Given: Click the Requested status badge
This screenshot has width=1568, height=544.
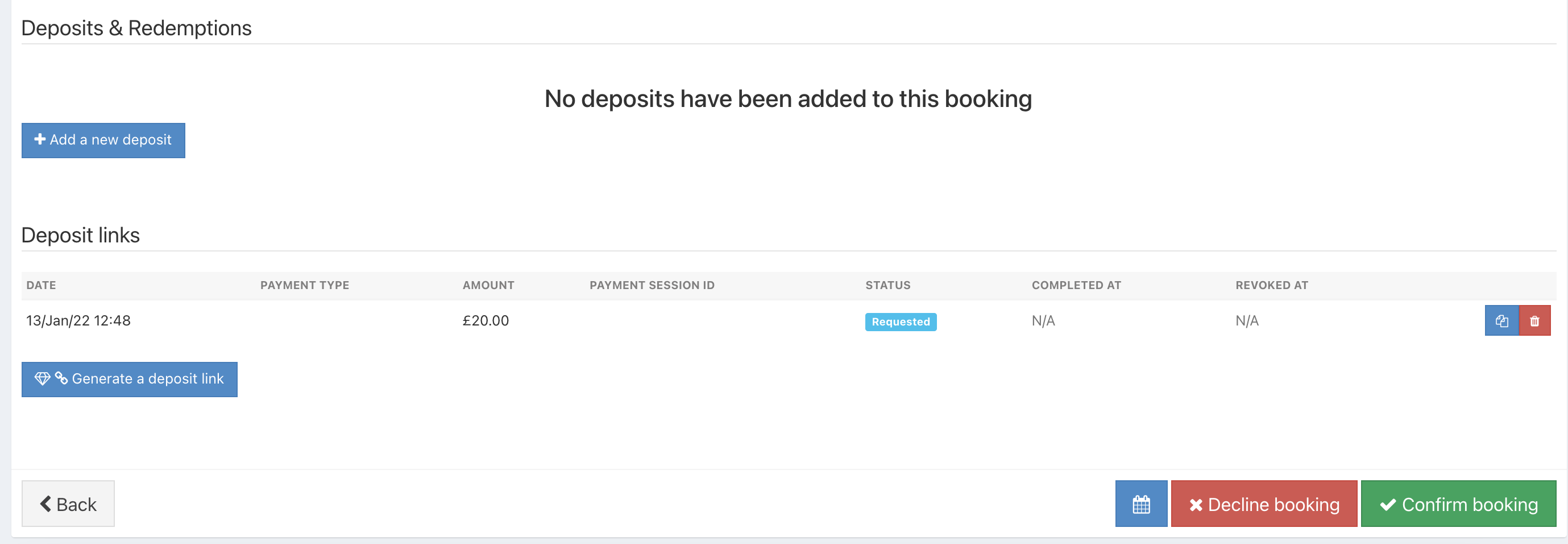Looking at the screenshot, I should 900,322.
